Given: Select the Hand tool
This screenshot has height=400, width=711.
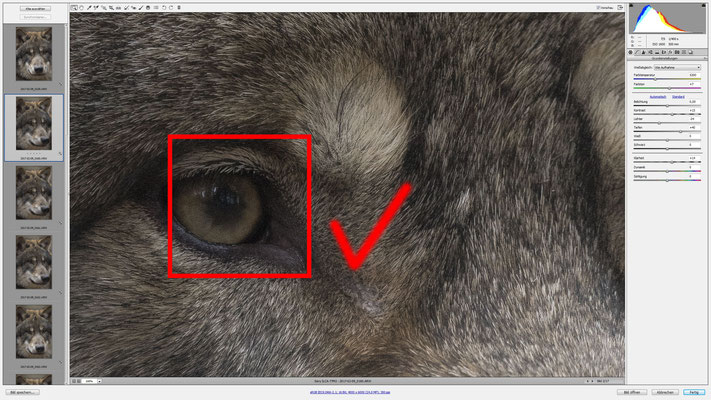Looking at the screenshot, I should pos(82,8).
